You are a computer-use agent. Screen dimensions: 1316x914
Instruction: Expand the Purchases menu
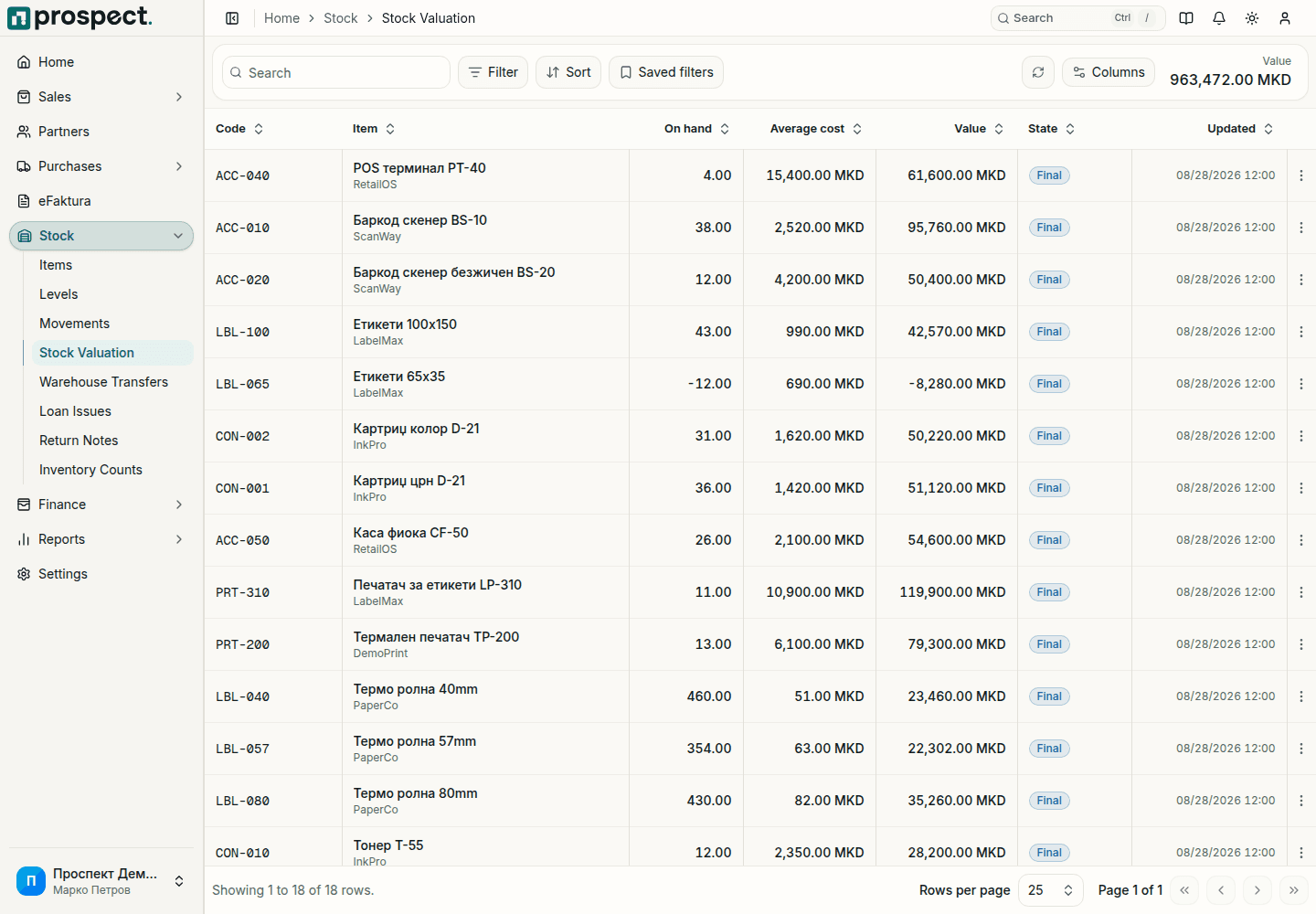point(101,166)
